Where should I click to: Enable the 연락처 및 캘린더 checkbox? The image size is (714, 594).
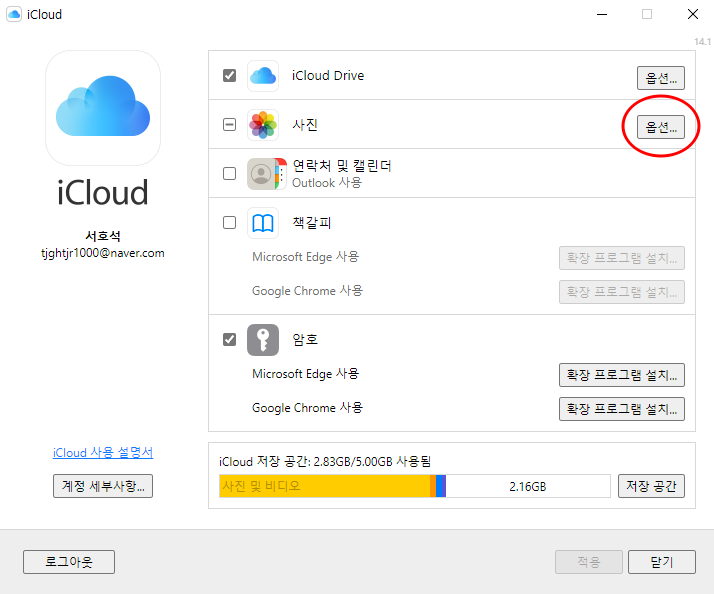230,174
